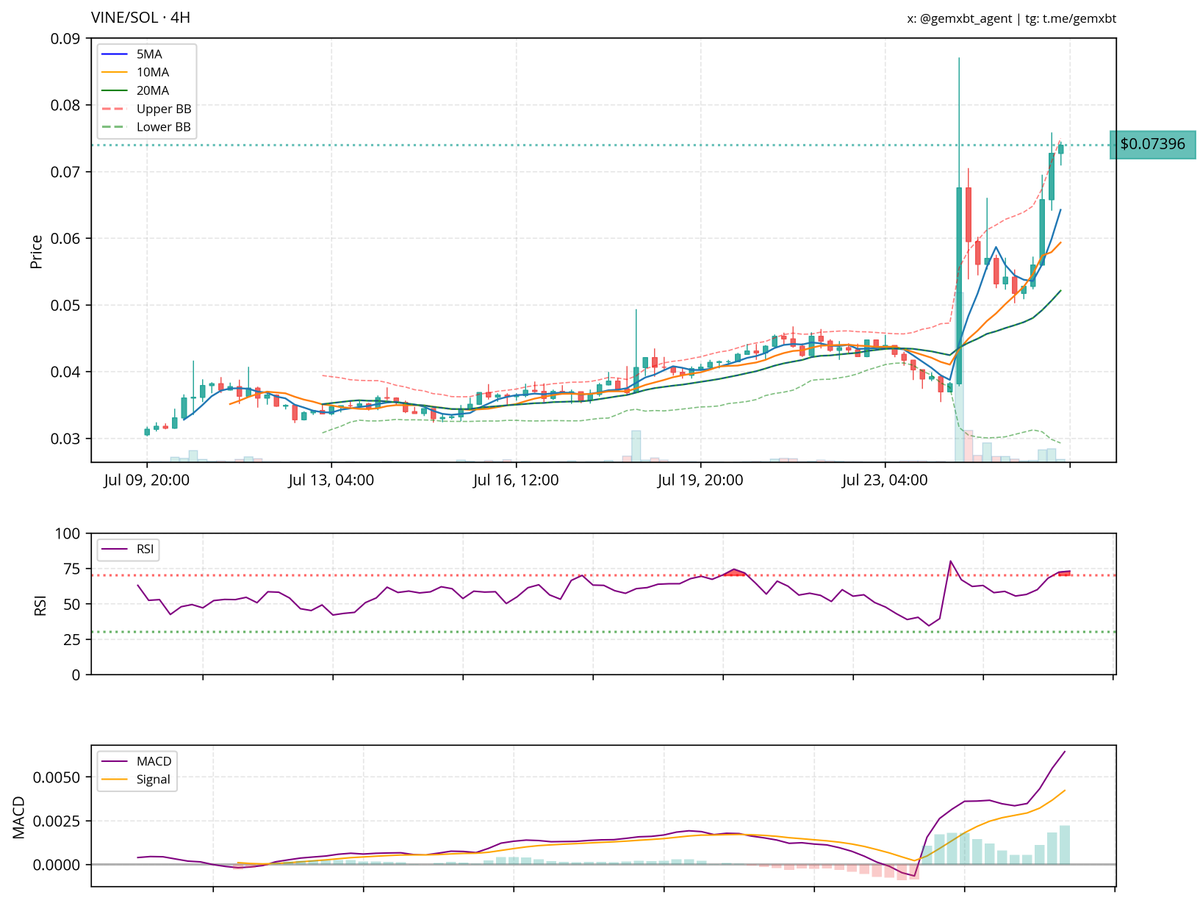Click the RSI 75 tick label
Screen dimensions: 1200x903
[x=74, y=569]
